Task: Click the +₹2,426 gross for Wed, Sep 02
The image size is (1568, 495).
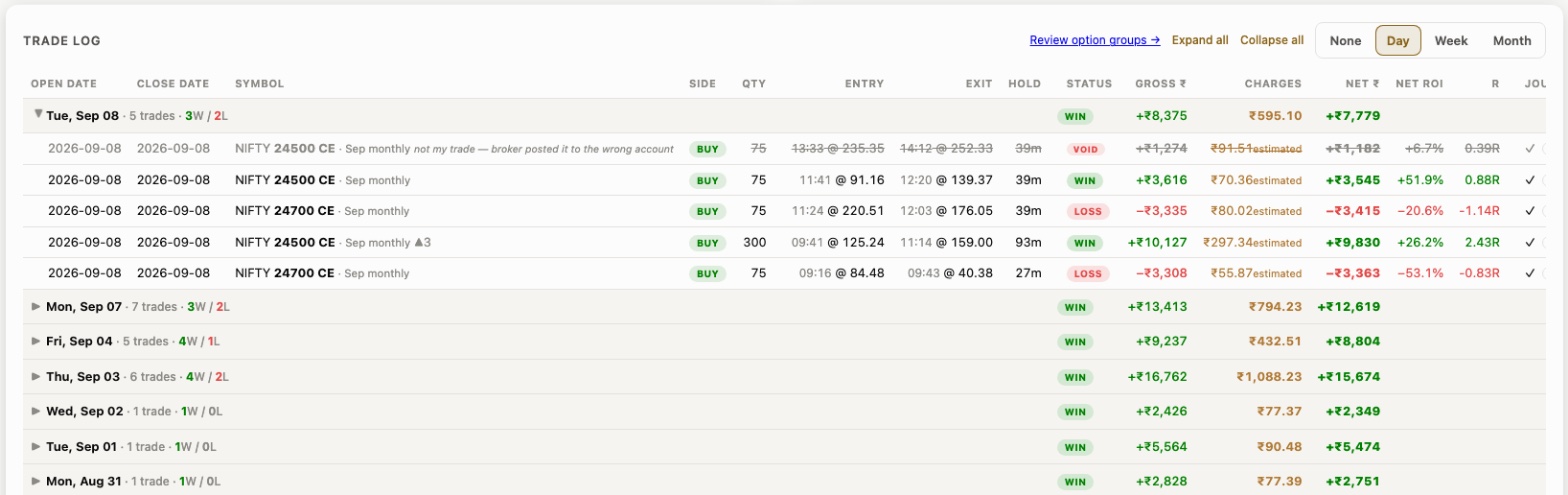Action: point(1161,411)
